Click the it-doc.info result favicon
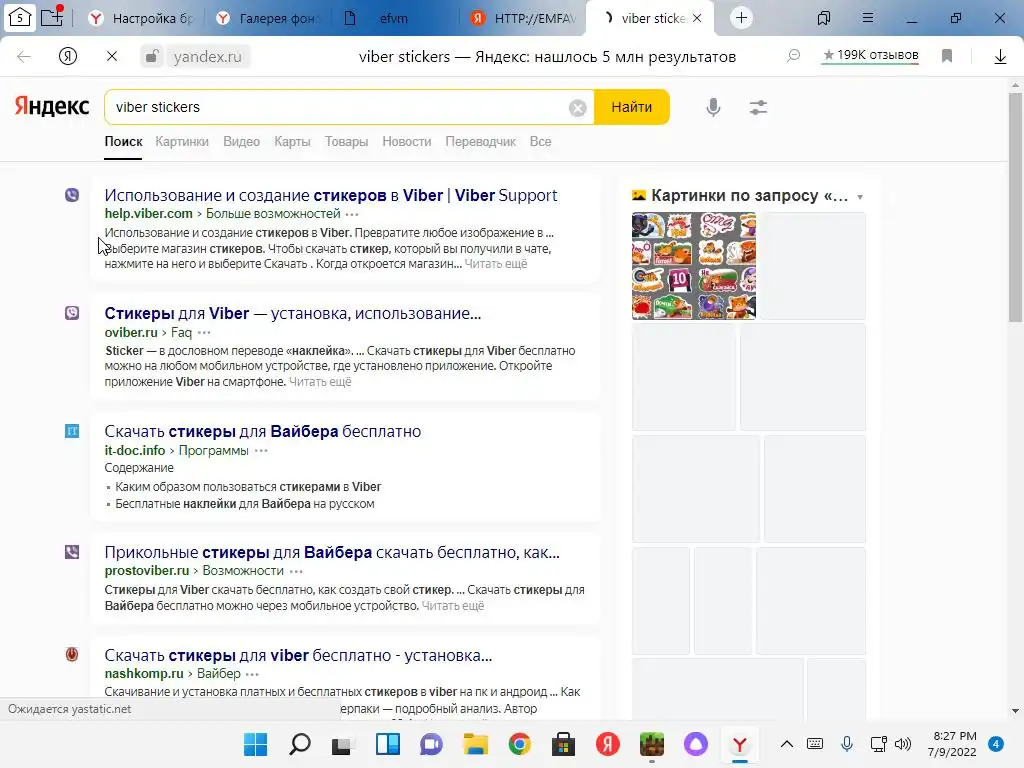Screen dimensions: 1024x768 (72, 431)
